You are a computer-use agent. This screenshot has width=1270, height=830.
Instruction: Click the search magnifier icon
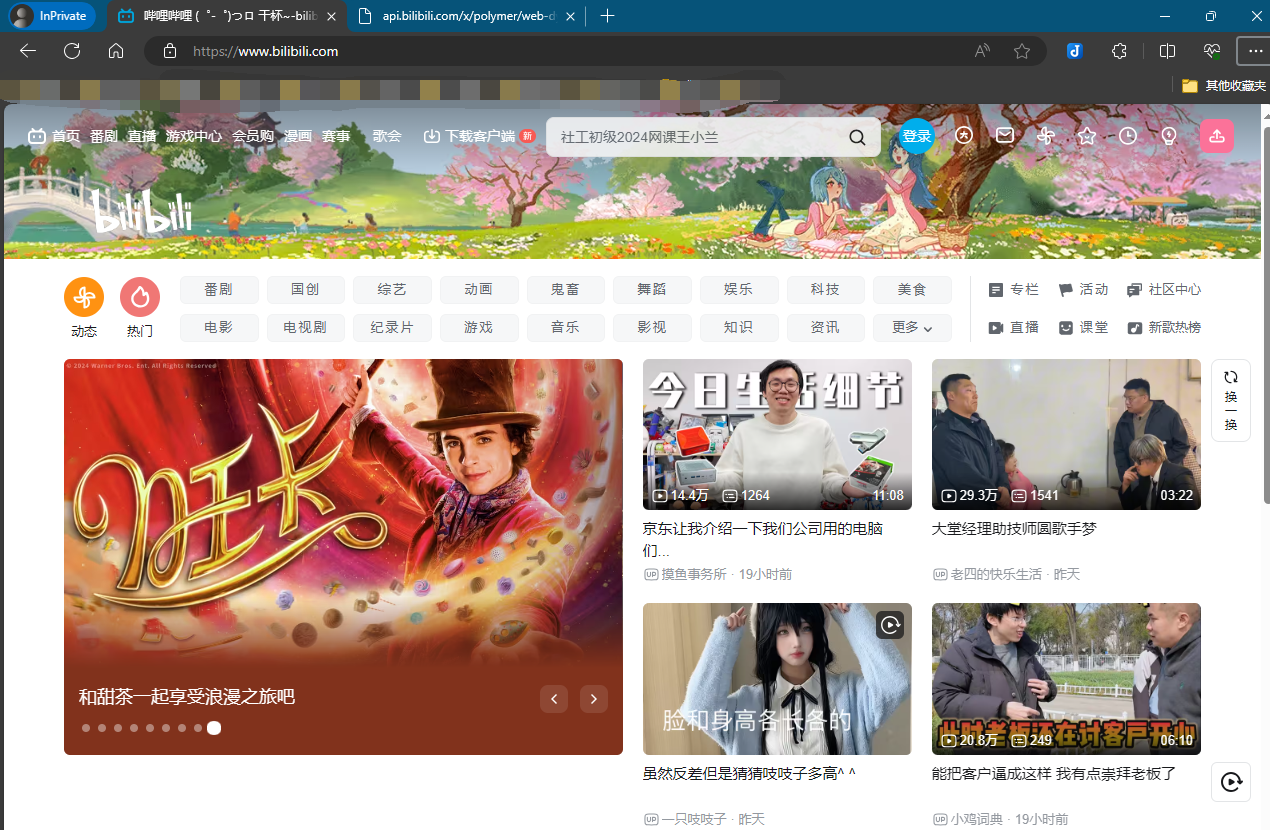click(857, 137)
